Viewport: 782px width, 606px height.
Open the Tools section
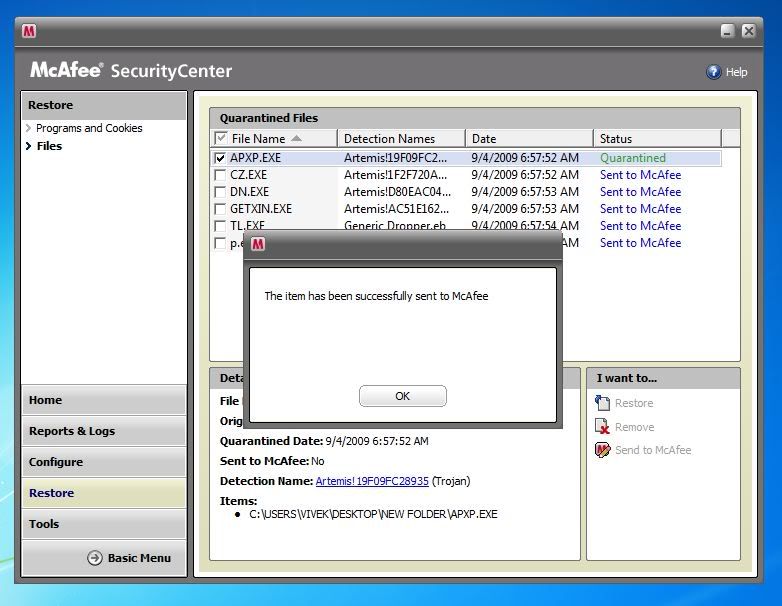(104, 524)
